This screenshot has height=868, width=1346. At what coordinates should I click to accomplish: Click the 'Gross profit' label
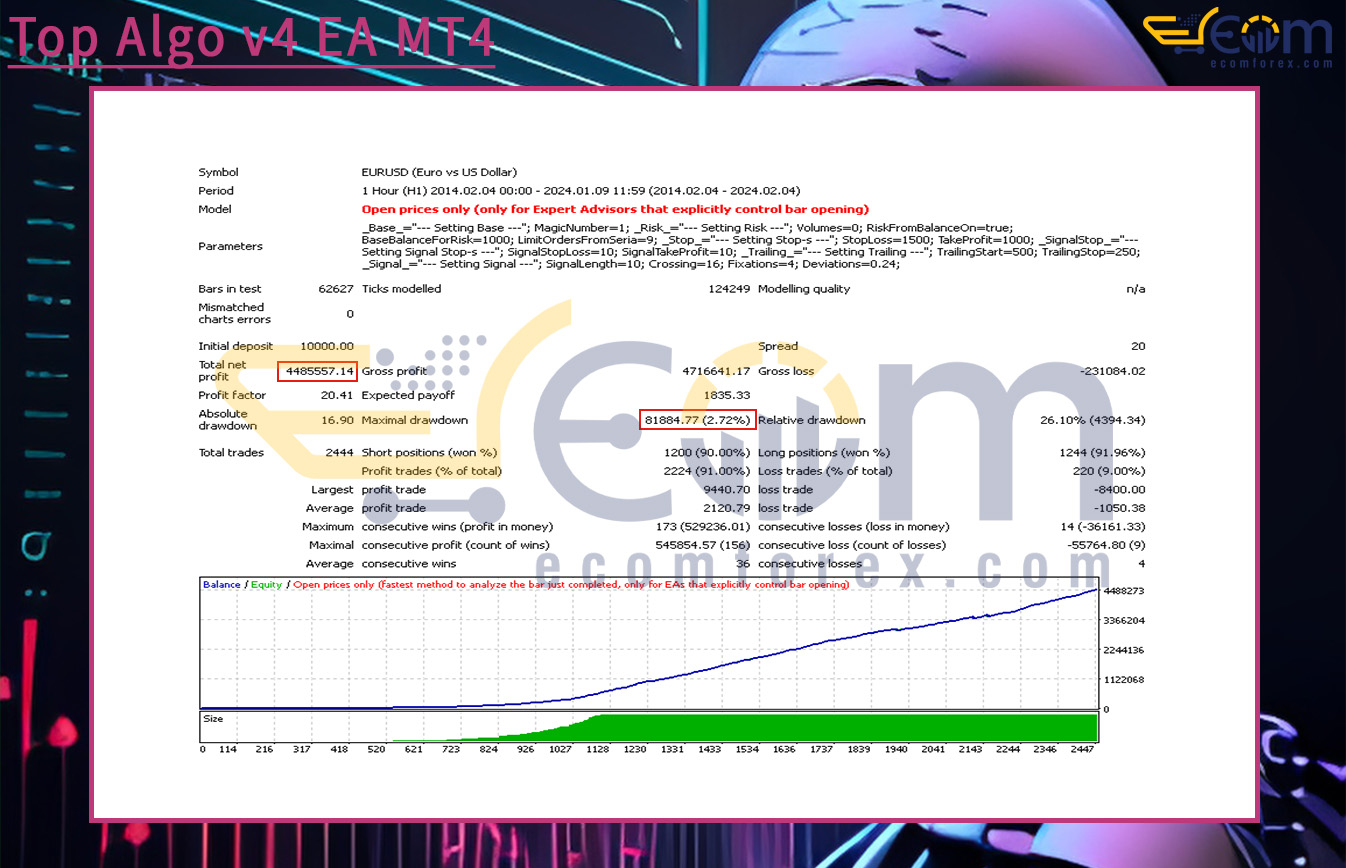[394, 371]
